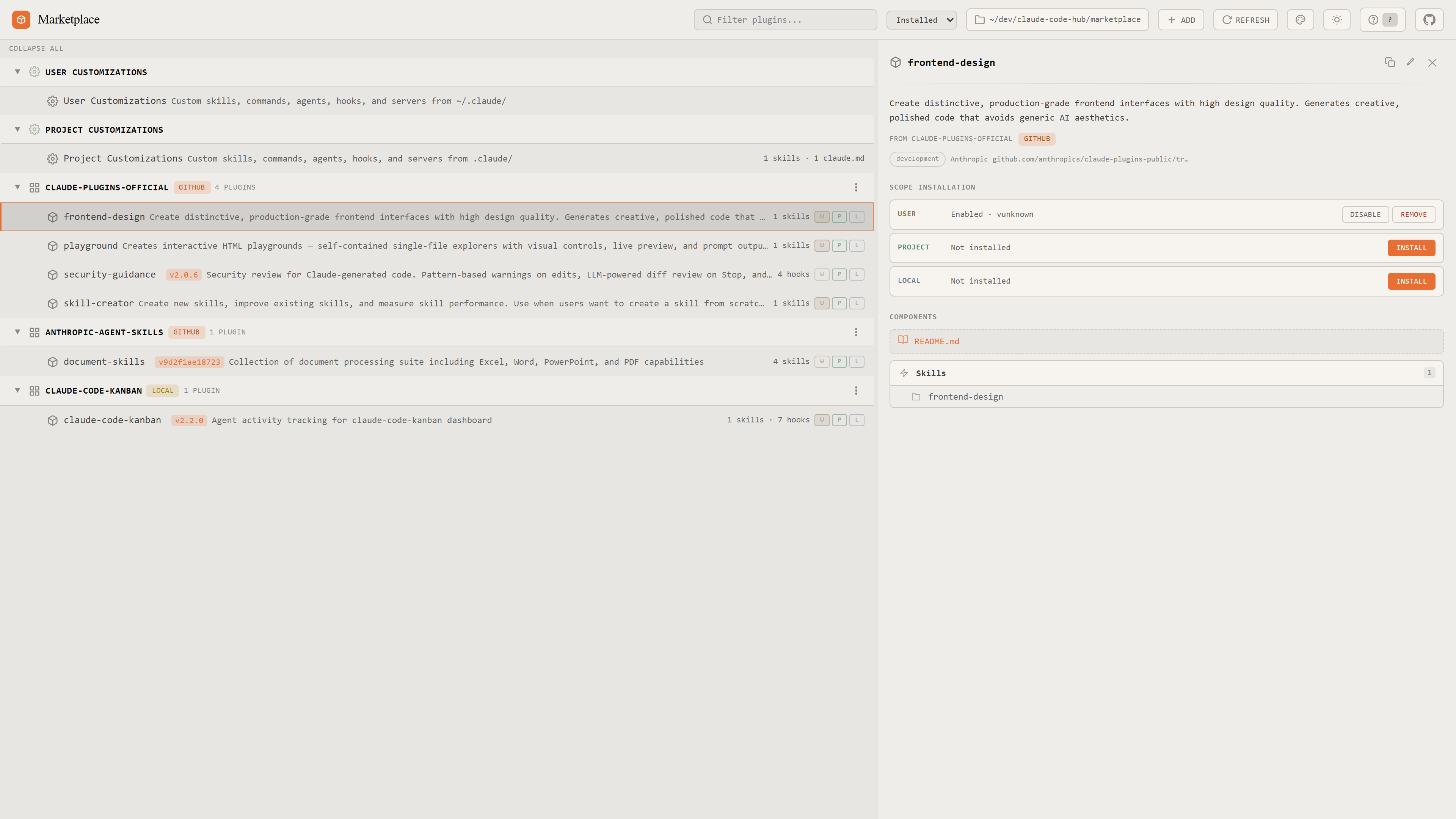Focus the Filter plugins search field

[785, 20]
